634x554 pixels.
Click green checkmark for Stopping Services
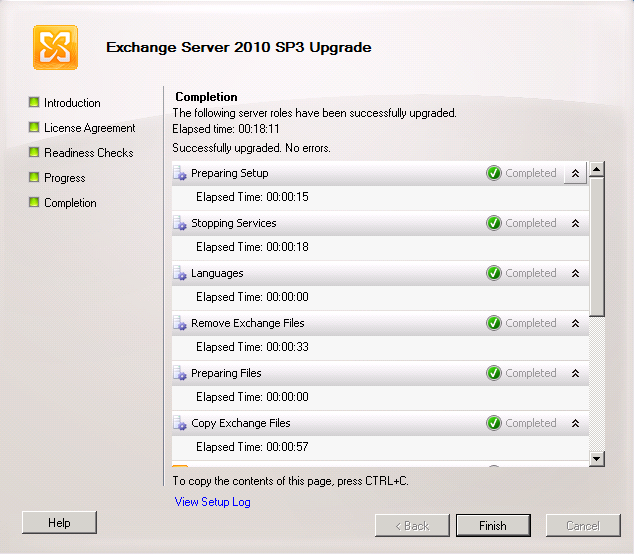(494, 223)
